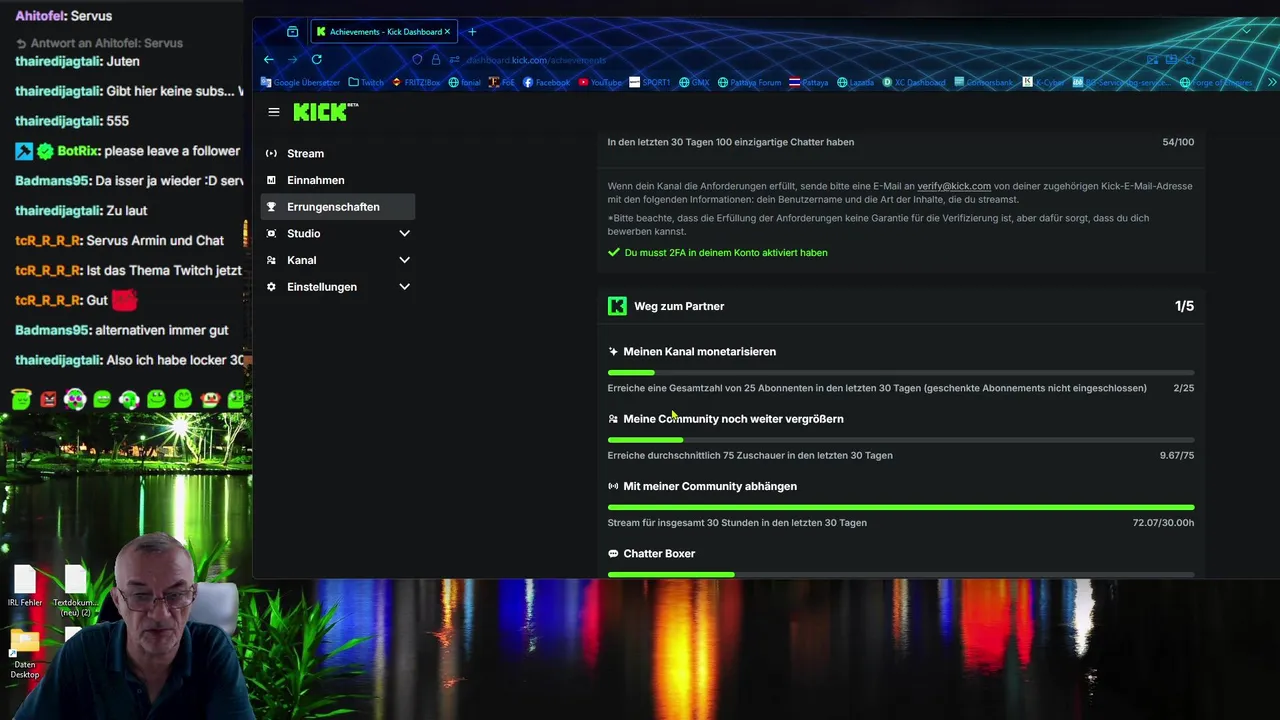Click Badmans95 message alternativen immer gut
This screenshot has width=1280, height=720.
pos(162,330)
